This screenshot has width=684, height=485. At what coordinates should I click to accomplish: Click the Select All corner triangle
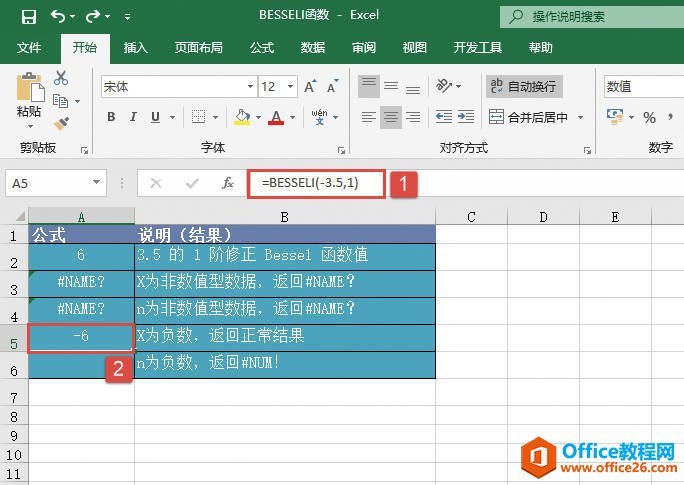point(19,216)
